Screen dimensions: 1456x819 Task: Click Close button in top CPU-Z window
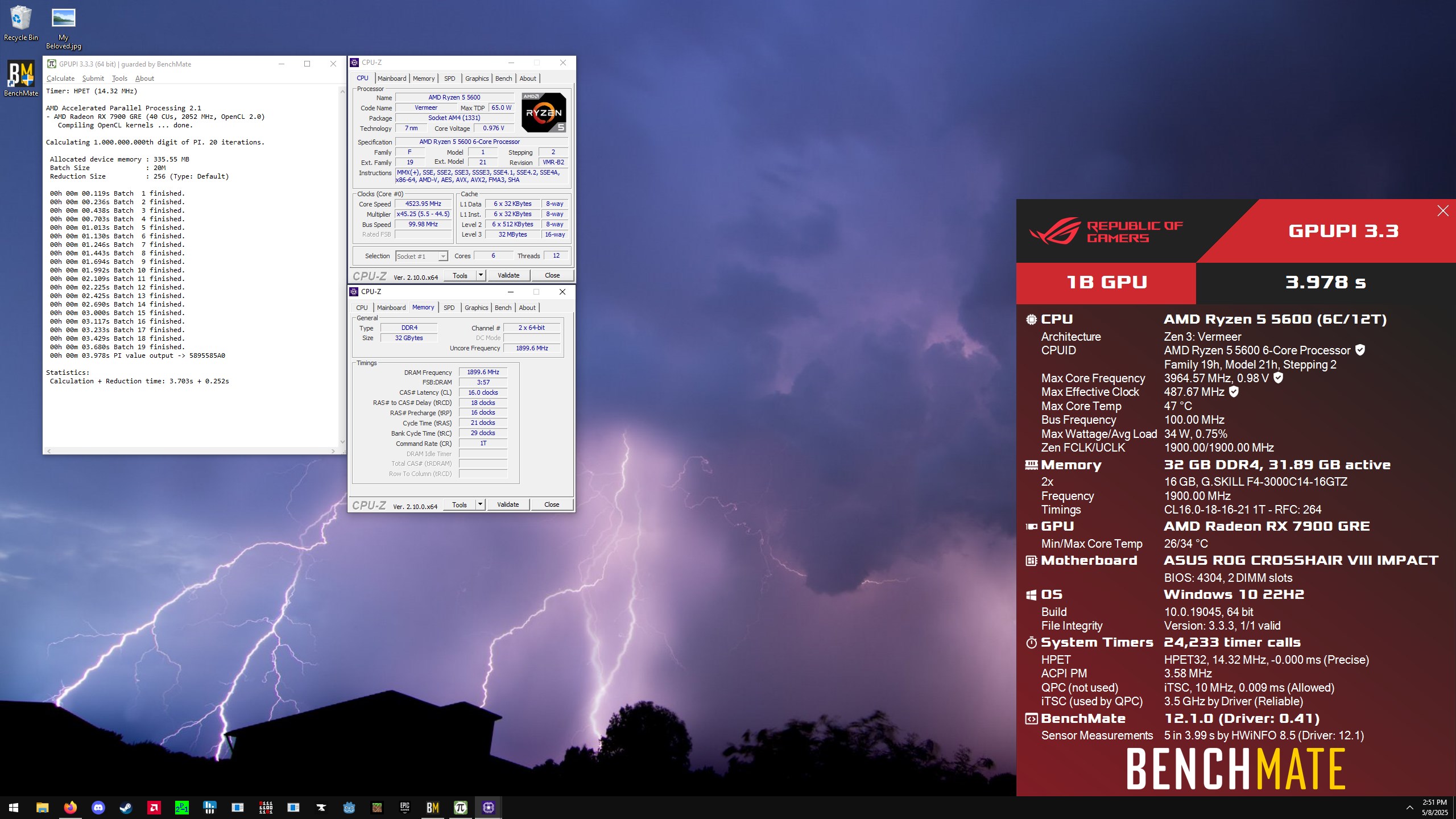[552, 275]
